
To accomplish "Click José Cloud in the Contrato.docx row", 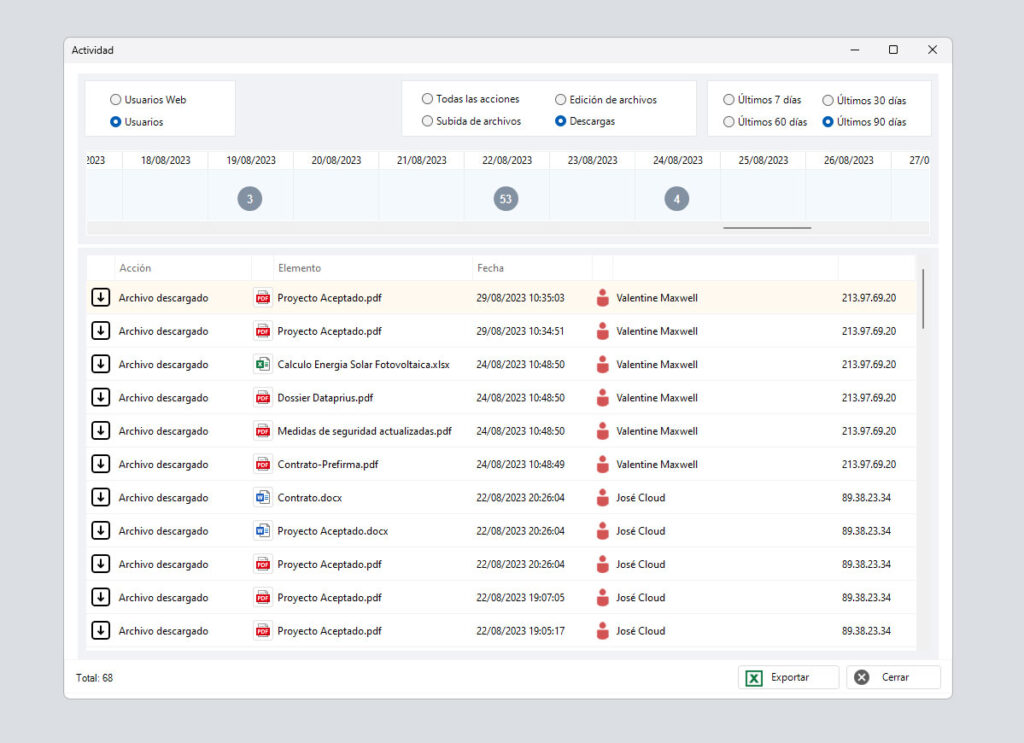I will [x=641, y=498].
